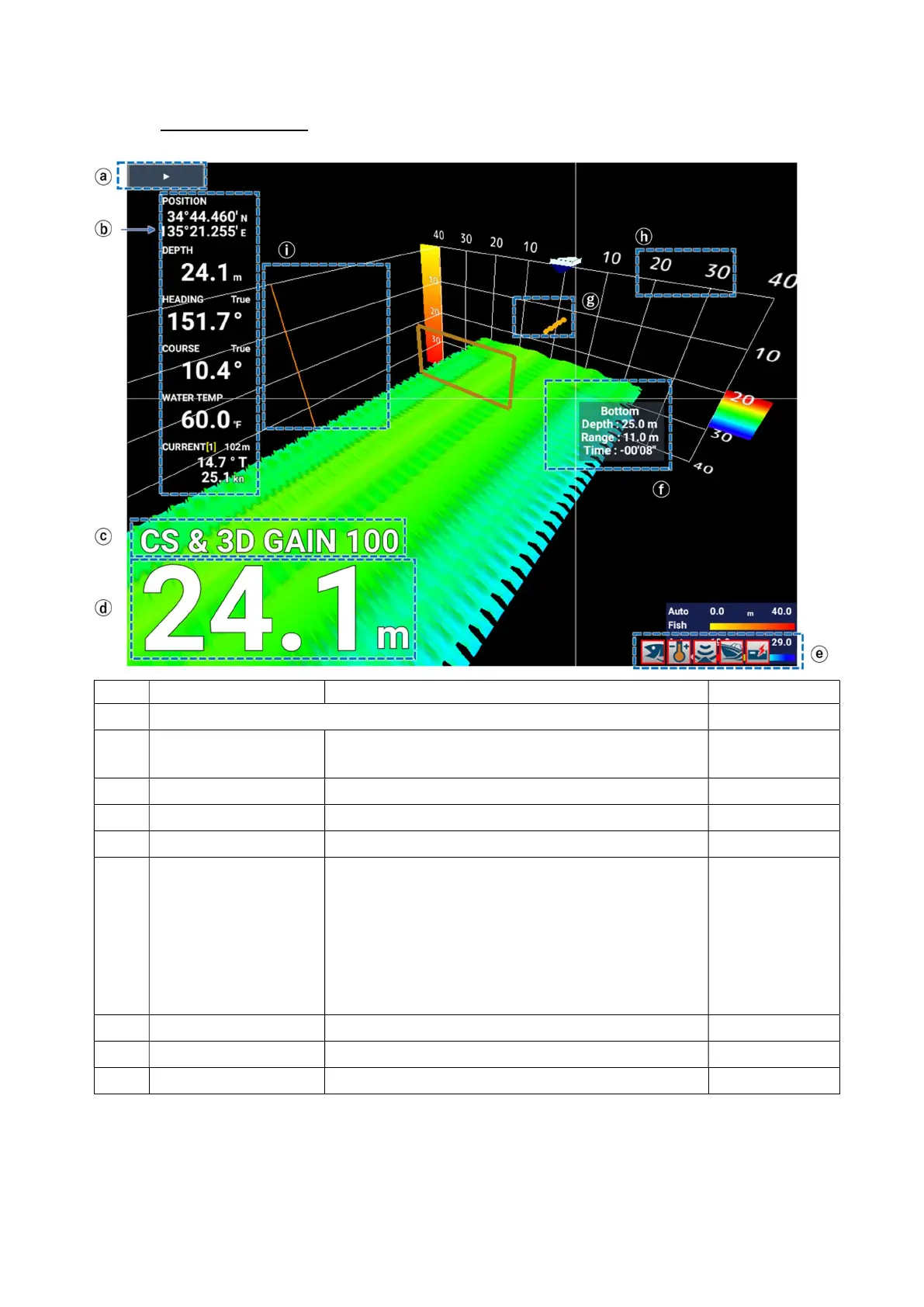Image resolution: width=924 pixels, height=1307 pixels.
Task: Click the sonar signal waves icon
Action: click(705, 652)
